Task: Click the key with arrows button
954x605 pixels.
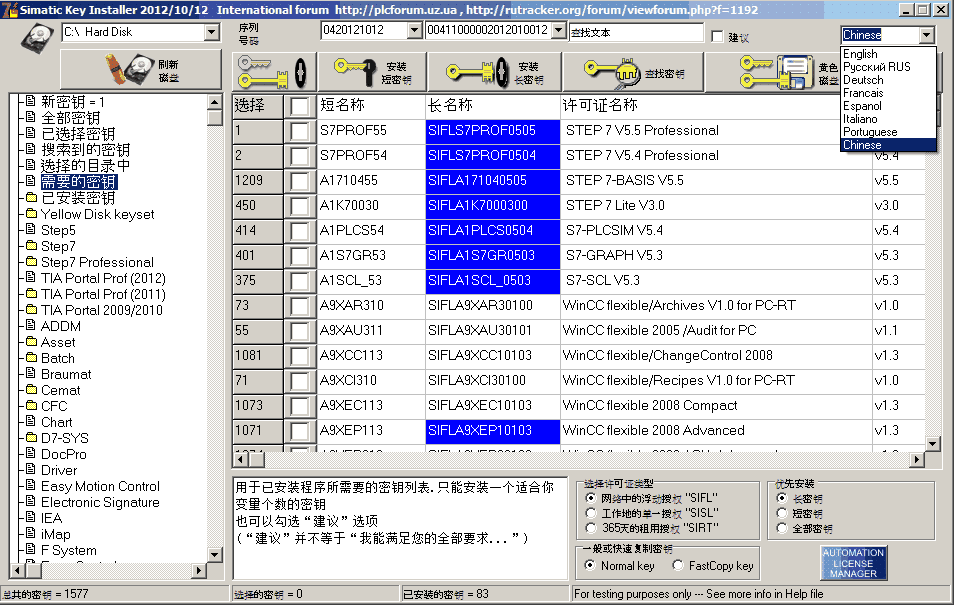Action: [274, 72]
